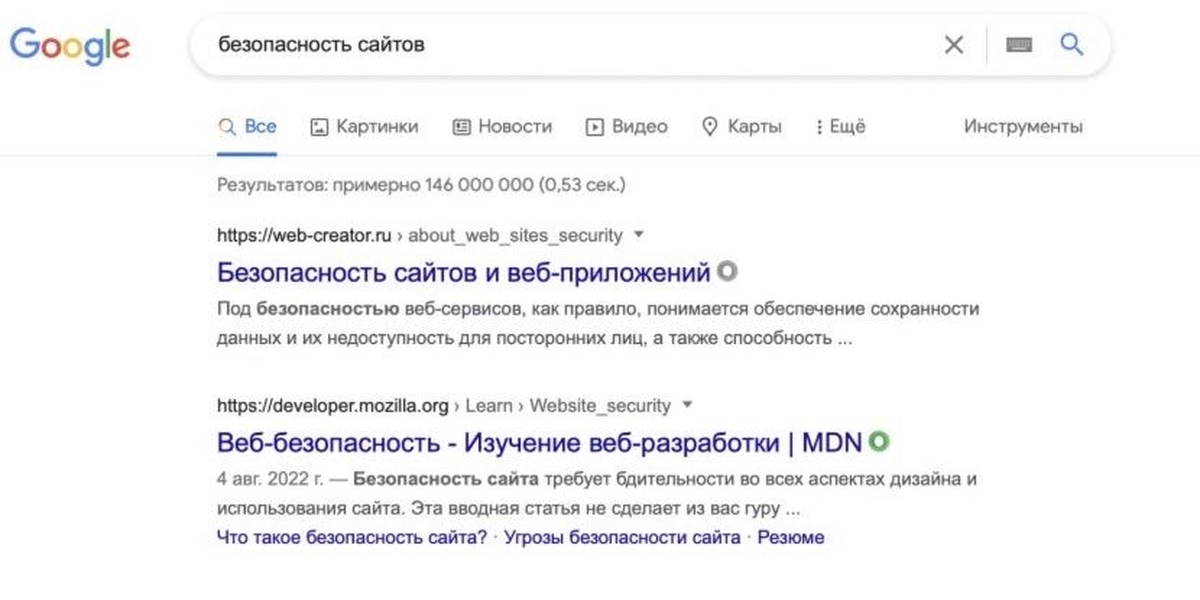Open result Безопасность сайтов и веб-приложений
The height and width of the screenshot is (600, 1200).
click(463, 271)
